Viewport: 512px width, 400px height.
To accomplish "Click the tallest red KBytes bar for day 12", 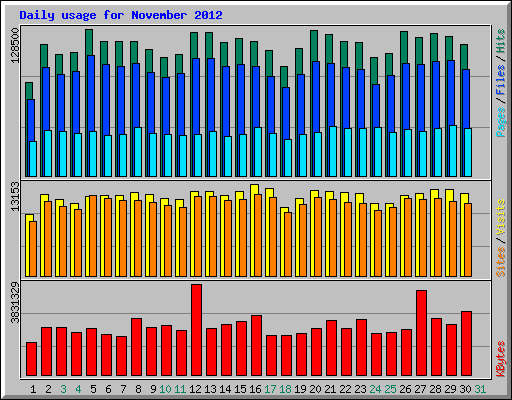I will 197,330.
